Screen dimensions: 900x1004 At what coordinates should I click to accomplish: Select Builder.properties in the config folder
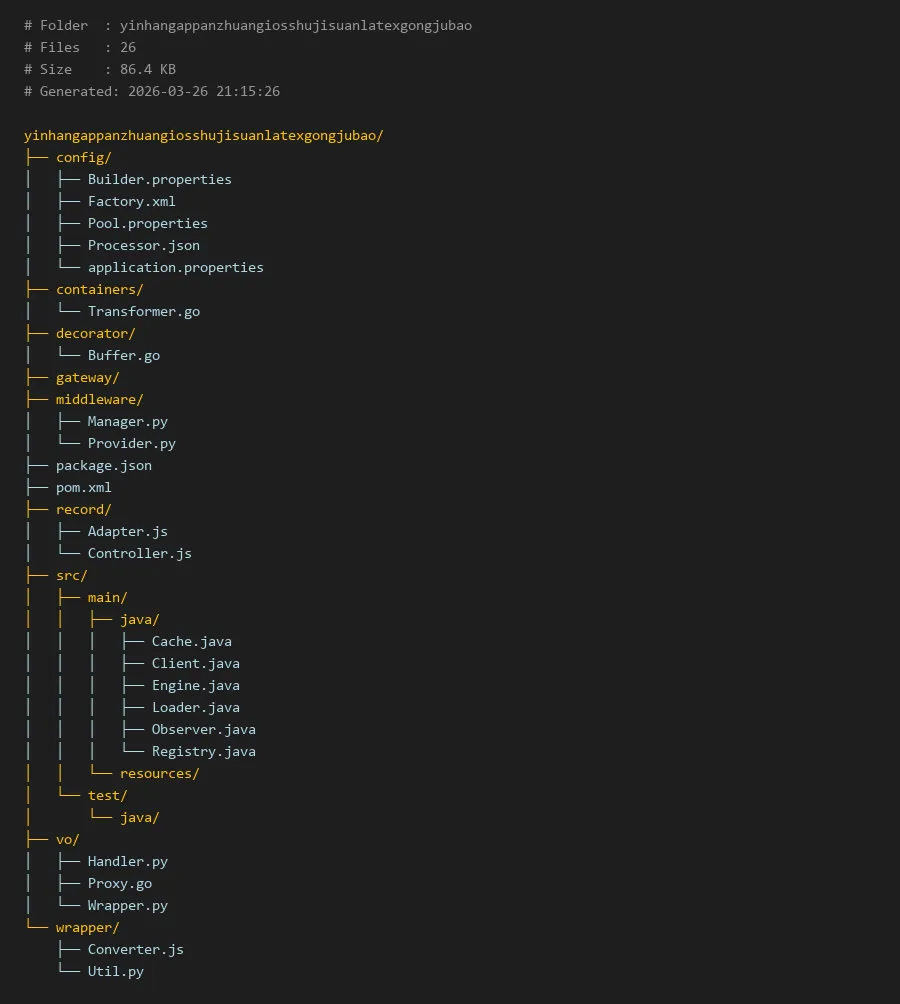pyautogui.click(x=159, y=179)
